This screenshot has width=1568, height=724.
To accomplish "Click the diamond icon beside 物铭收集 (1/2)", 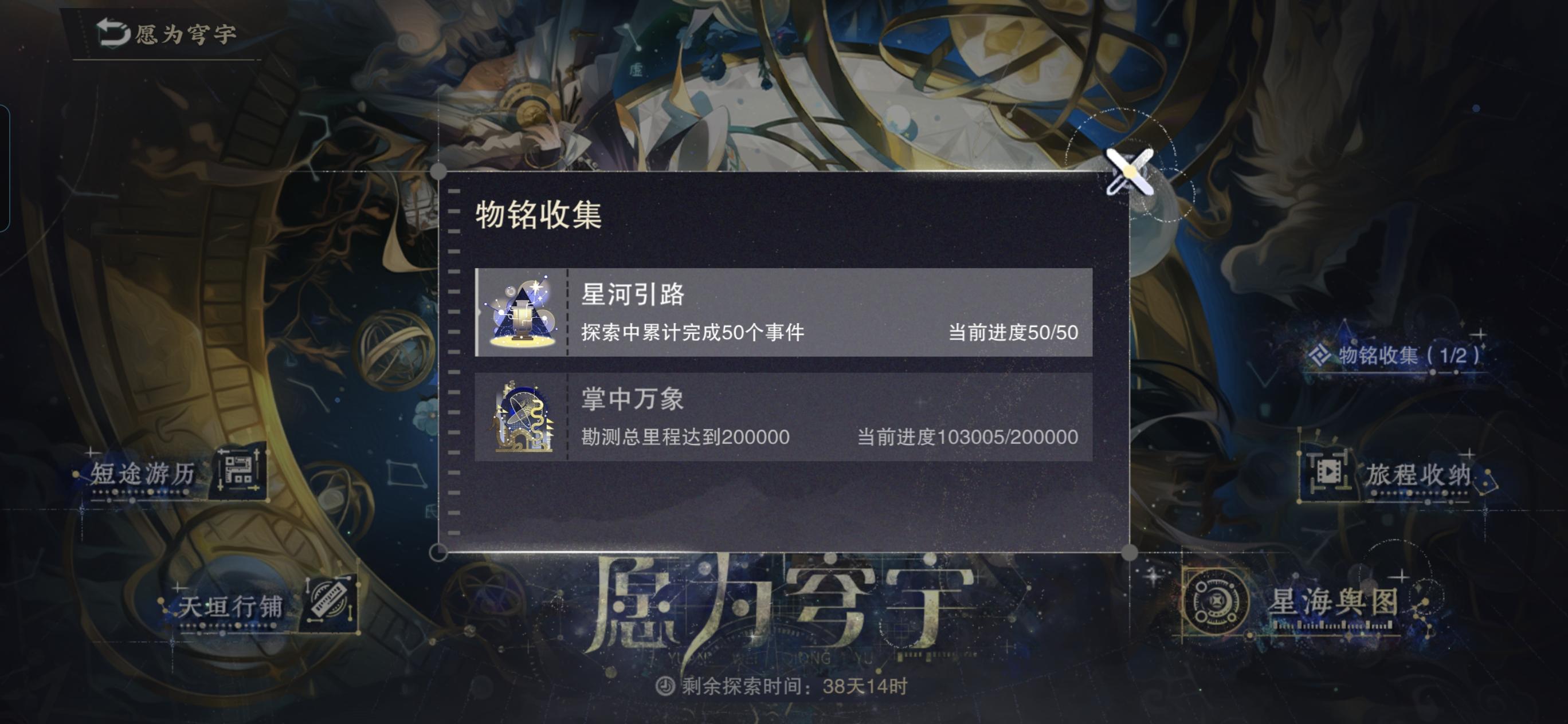I will [1320, 355].
